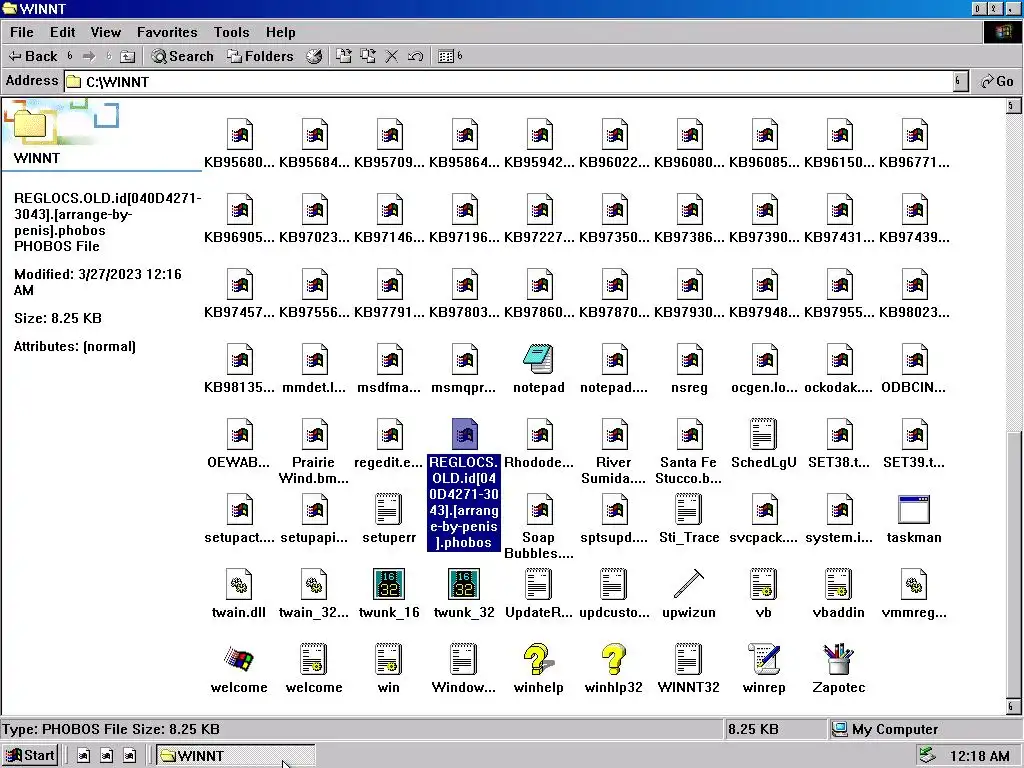This screenshot has width=1024, height=768.
Task: Select the twunk_32 icon
Action: point(464,592)
